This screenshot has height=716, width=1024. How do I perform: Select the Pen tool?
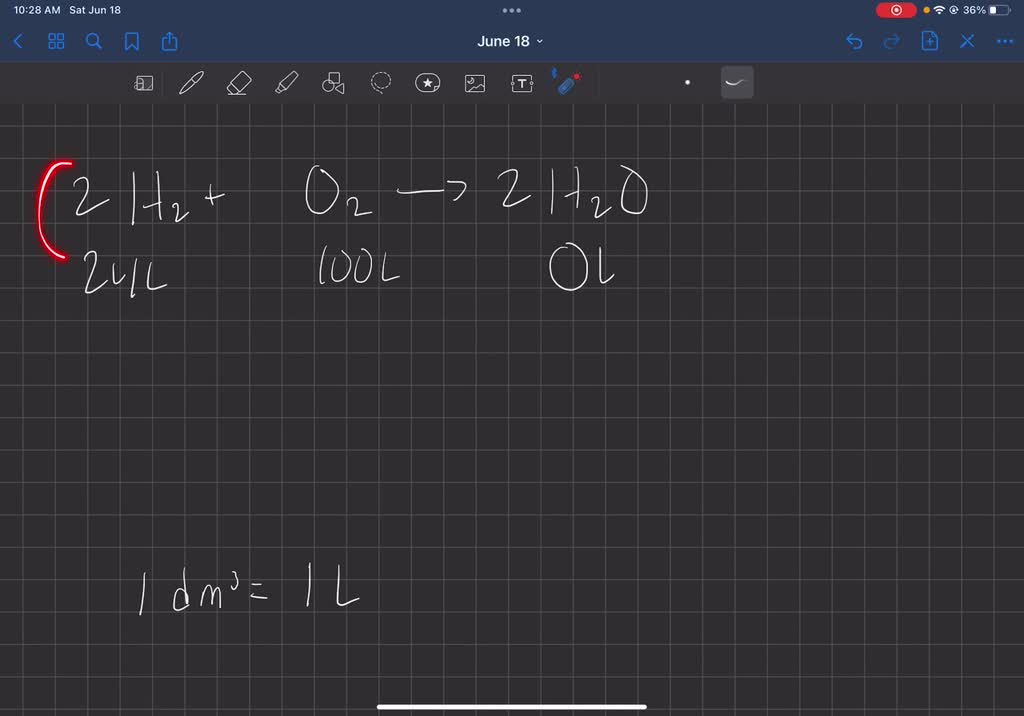click(x=190, y=83)
